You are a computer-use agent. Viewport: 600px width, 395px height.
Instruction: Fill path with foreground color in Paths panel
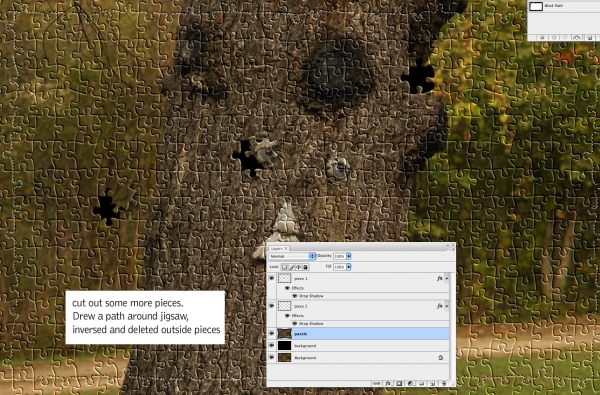tap(542, 38)
